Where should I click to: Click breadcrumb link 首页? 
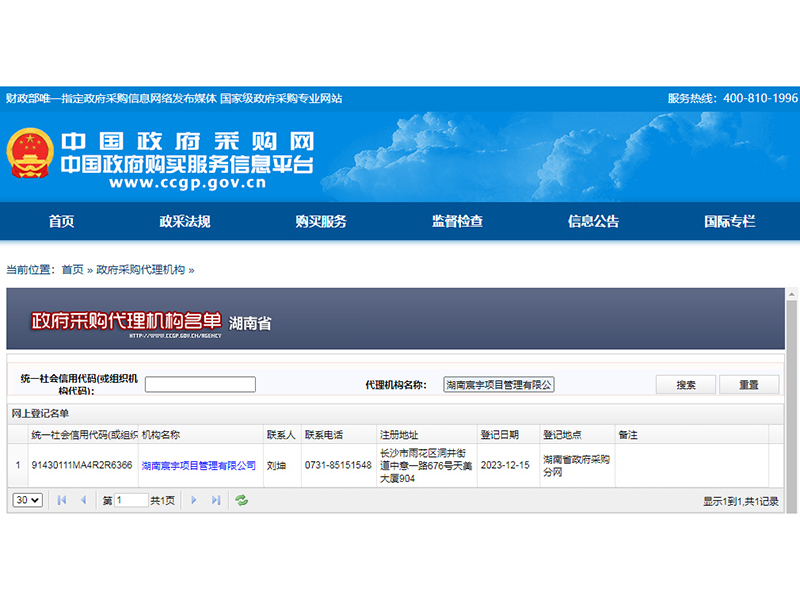tap(72, 269)
